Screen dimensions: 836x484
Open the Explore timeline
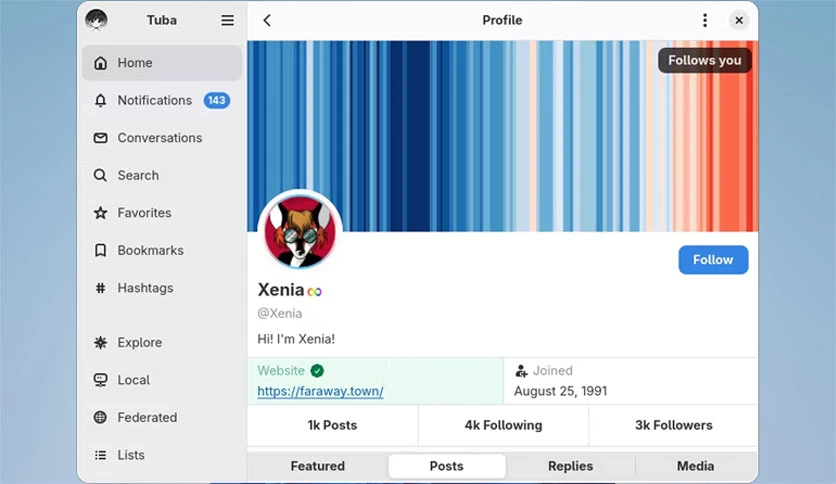coord(162,342)
